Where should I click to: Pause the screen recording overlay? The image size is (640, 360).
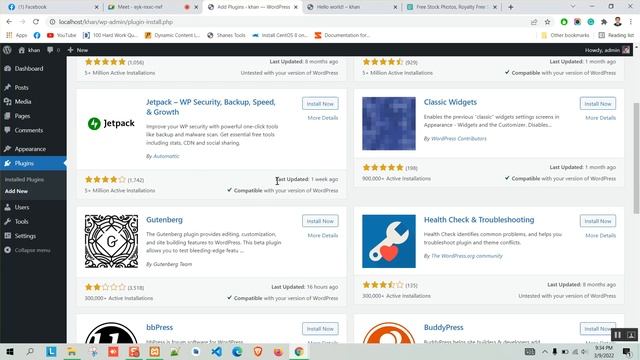[618, 335]
